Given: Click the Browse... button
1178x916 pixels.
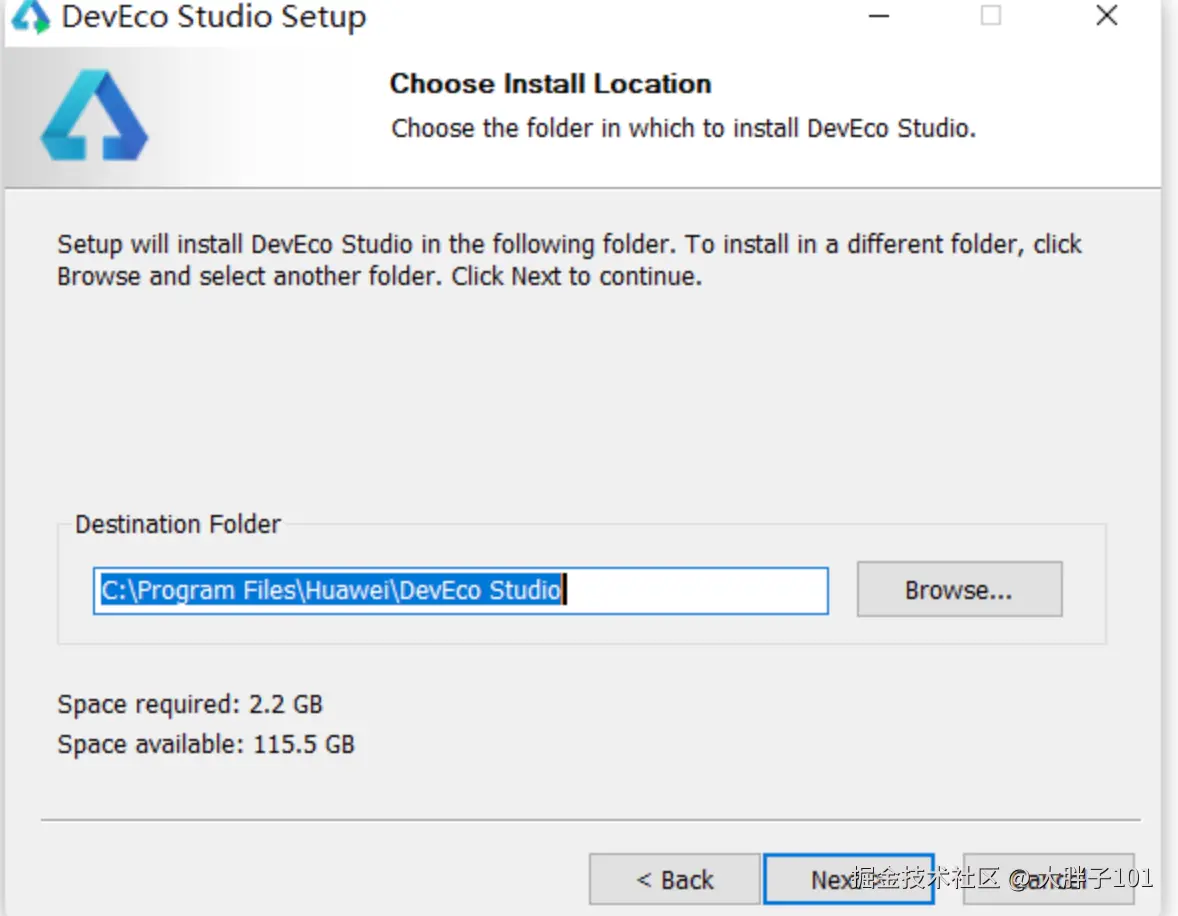Looking at the screenshot, I should 958,590.
